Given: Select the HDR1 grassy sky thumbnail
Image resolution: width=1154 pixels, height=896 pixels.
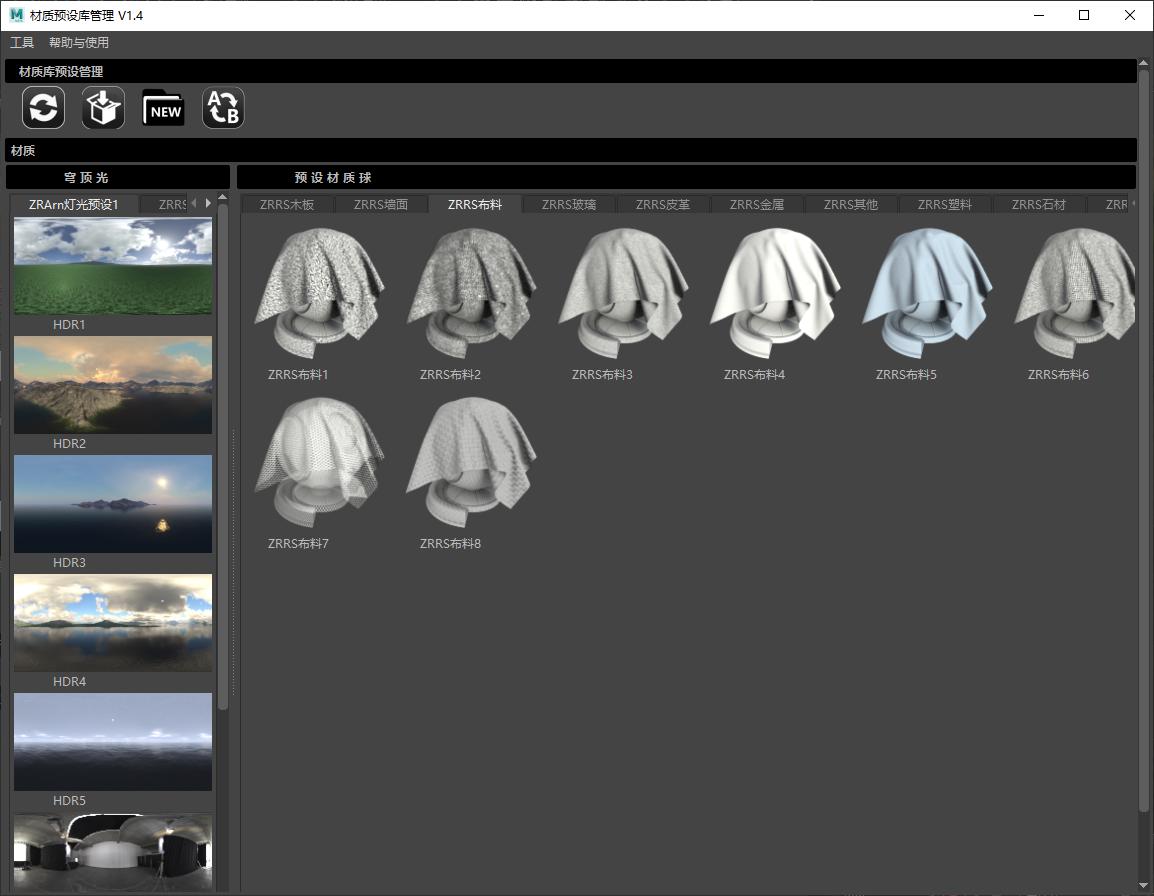Looking at the screenshot, I should click(113, 266).
